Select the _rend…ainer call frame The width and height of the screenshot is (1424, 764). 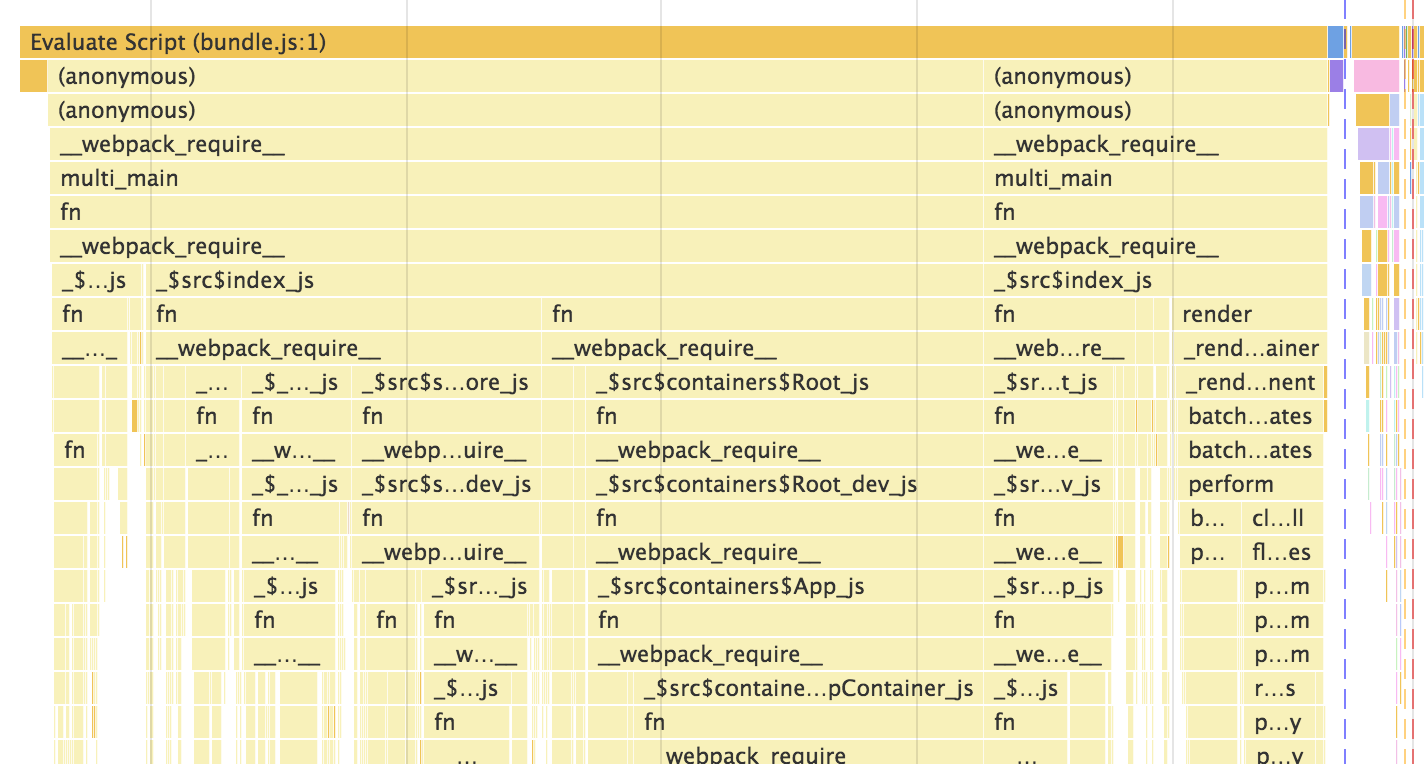tap(1249, 349)
